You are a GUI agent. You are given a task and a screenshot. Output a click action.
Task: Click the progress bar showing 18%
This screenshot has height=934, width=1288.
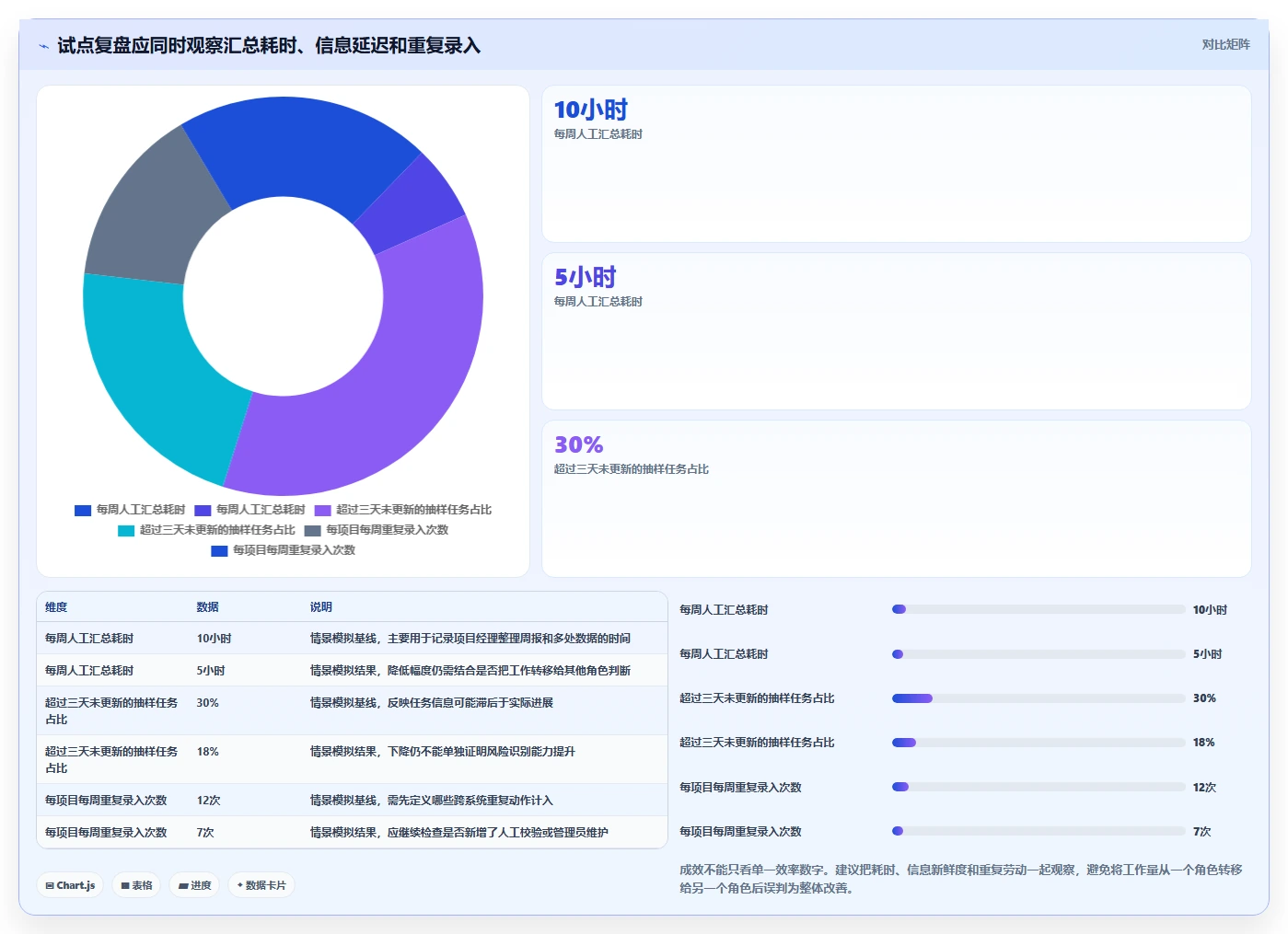(1039, 743)
